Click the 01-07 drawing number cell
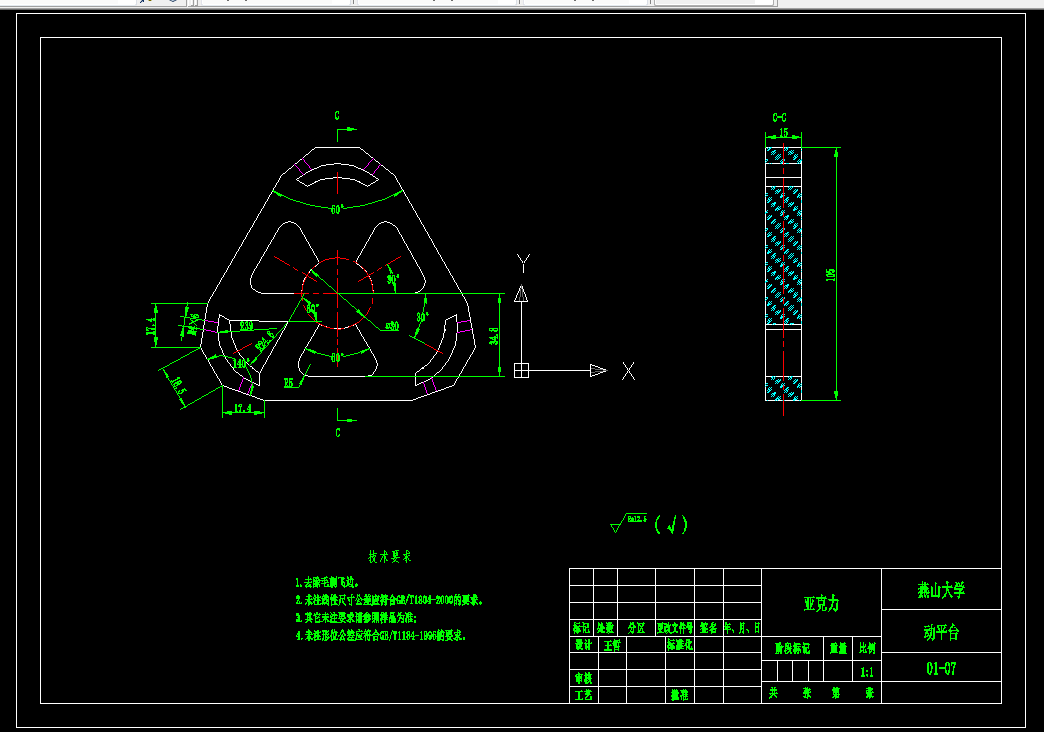The image size is (1044, 732). click(x=941, y=668)
